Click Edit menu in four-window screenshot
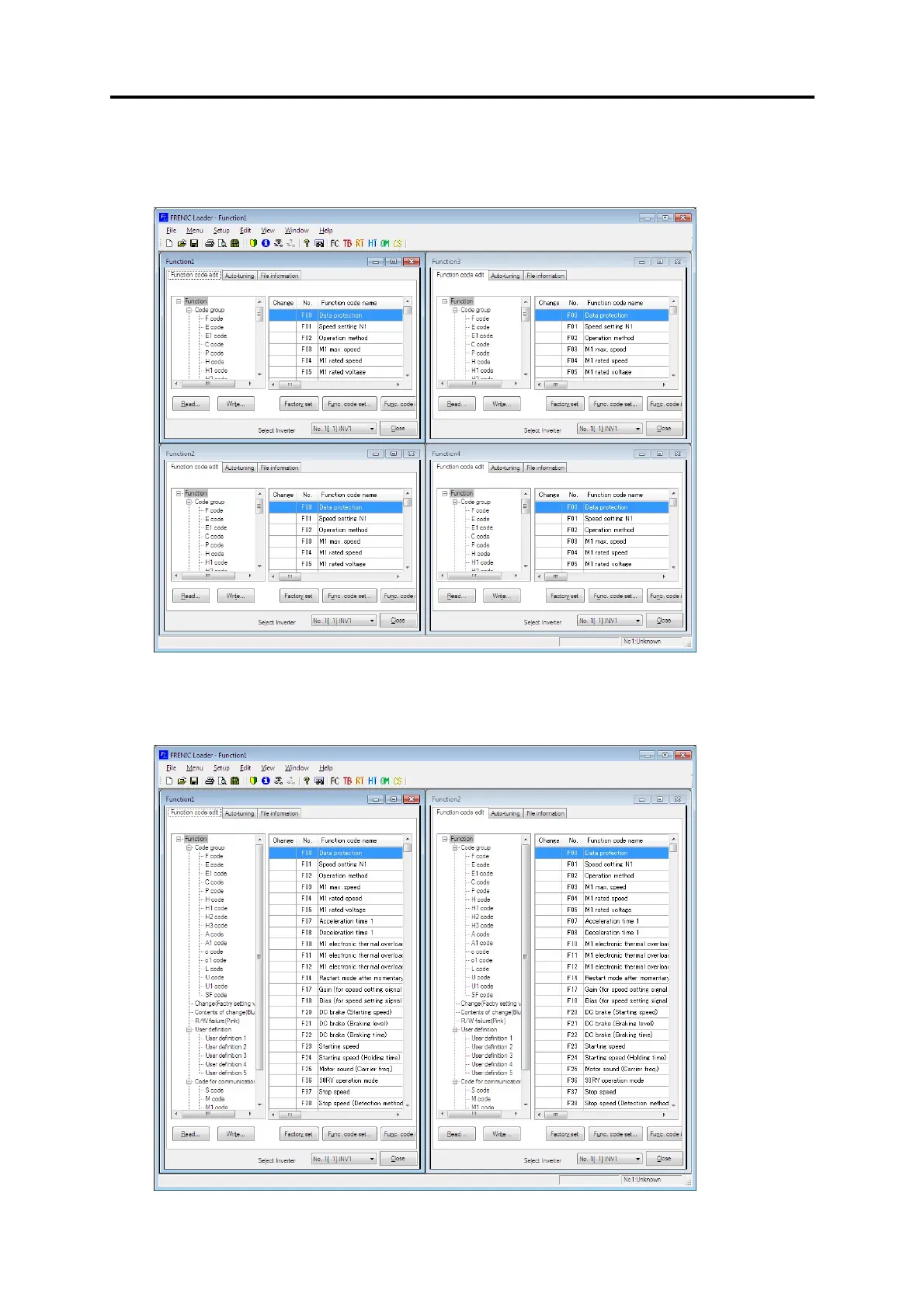This screenshot has height=1308, width=924. (245, 231)
